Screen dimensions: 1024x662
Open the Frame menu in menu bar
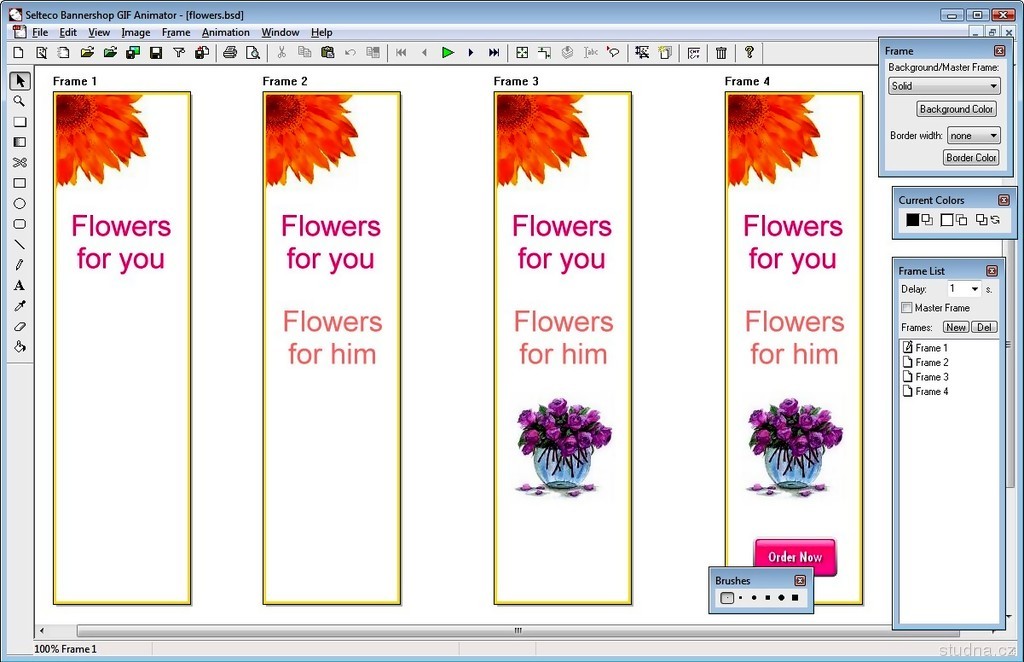(x=176, y=32)
